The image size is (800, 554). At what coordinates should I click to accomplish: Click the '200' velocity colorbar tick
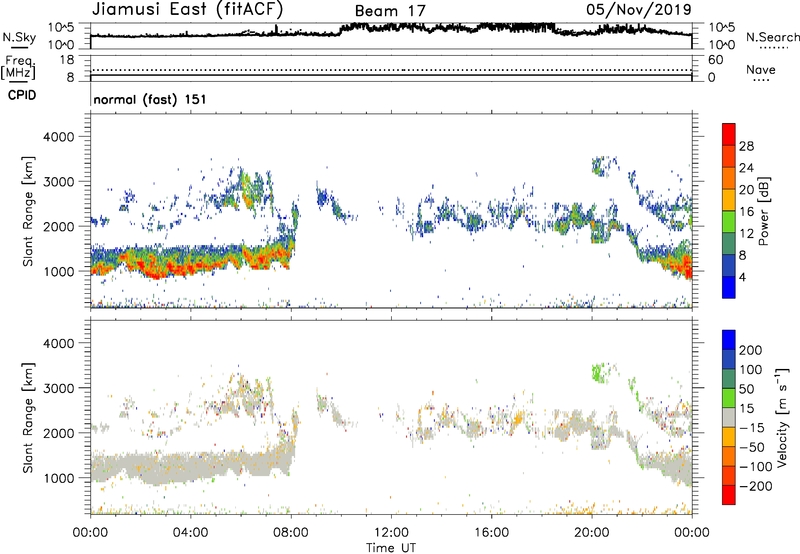751,350
